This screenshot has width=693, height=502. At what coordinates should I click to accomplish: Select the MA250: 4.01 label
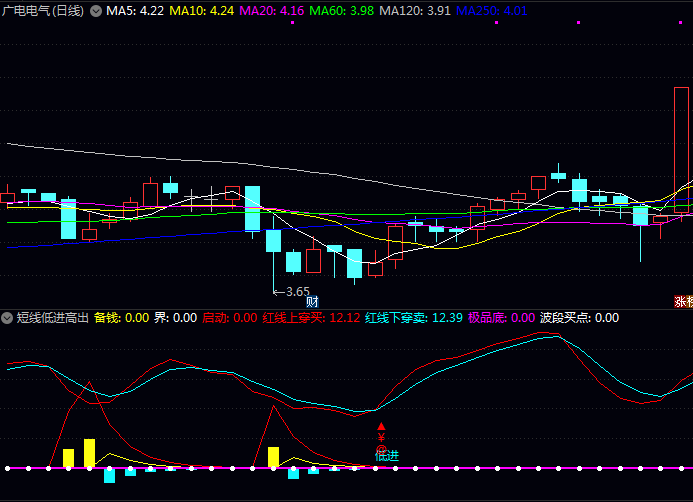[491, 11]
